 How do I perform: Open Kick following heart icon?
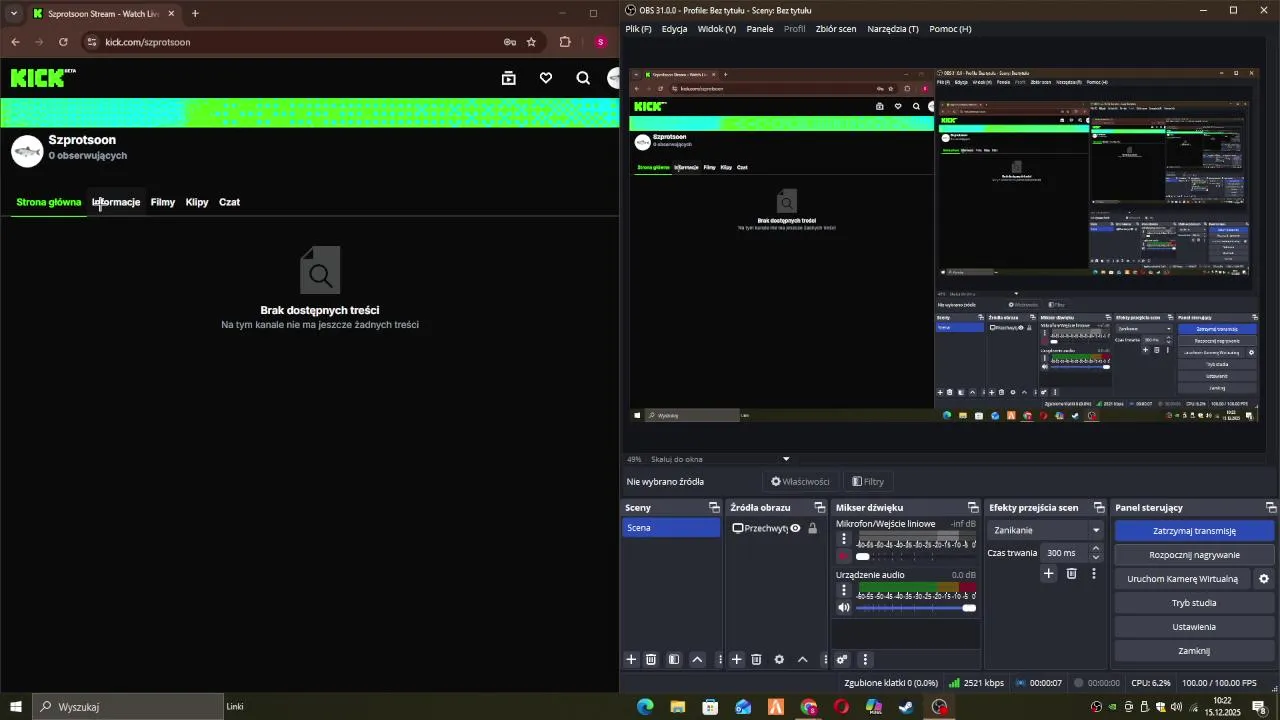click(546, 78)
